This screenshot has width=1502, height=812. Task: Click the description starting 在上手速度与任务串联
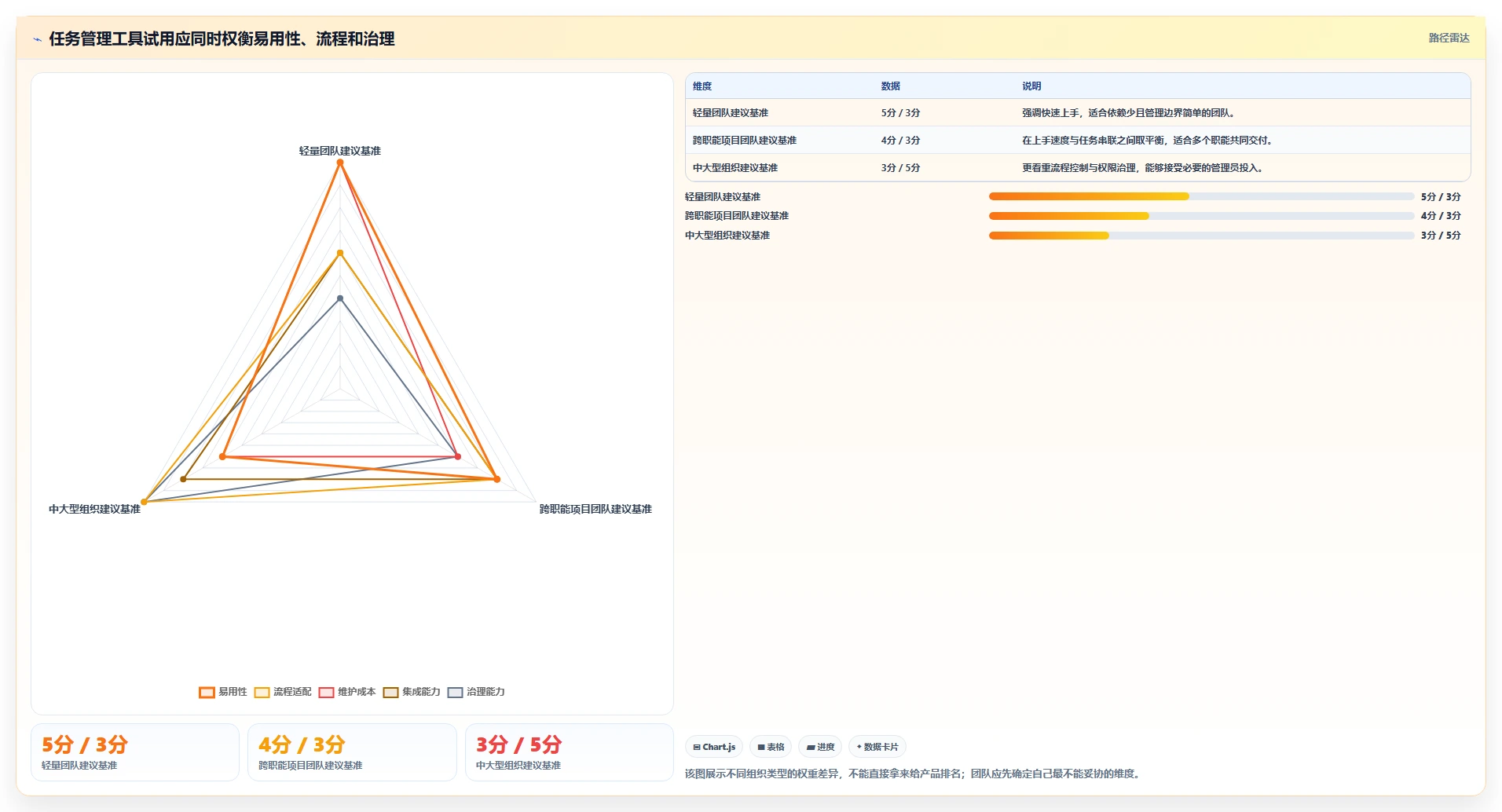1148,141
